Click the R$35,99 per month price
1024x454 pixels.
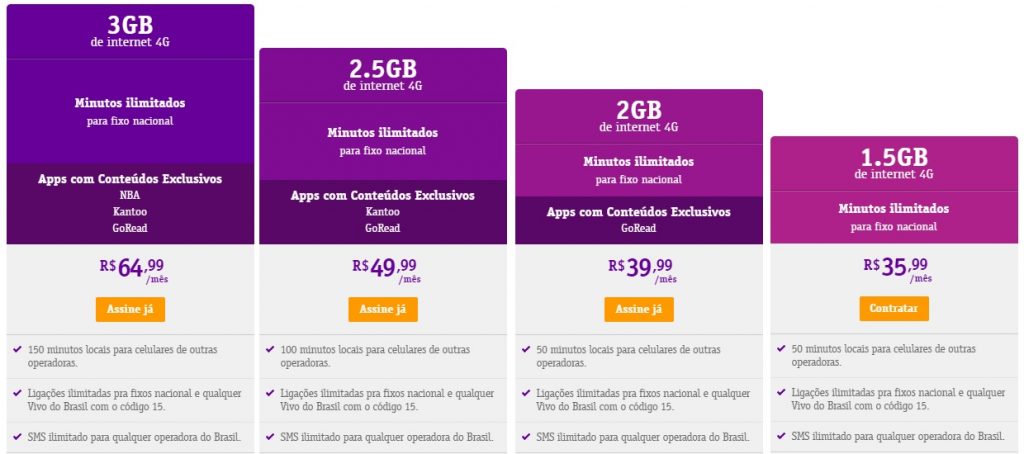pyautogui.click(x=896, y=267)
